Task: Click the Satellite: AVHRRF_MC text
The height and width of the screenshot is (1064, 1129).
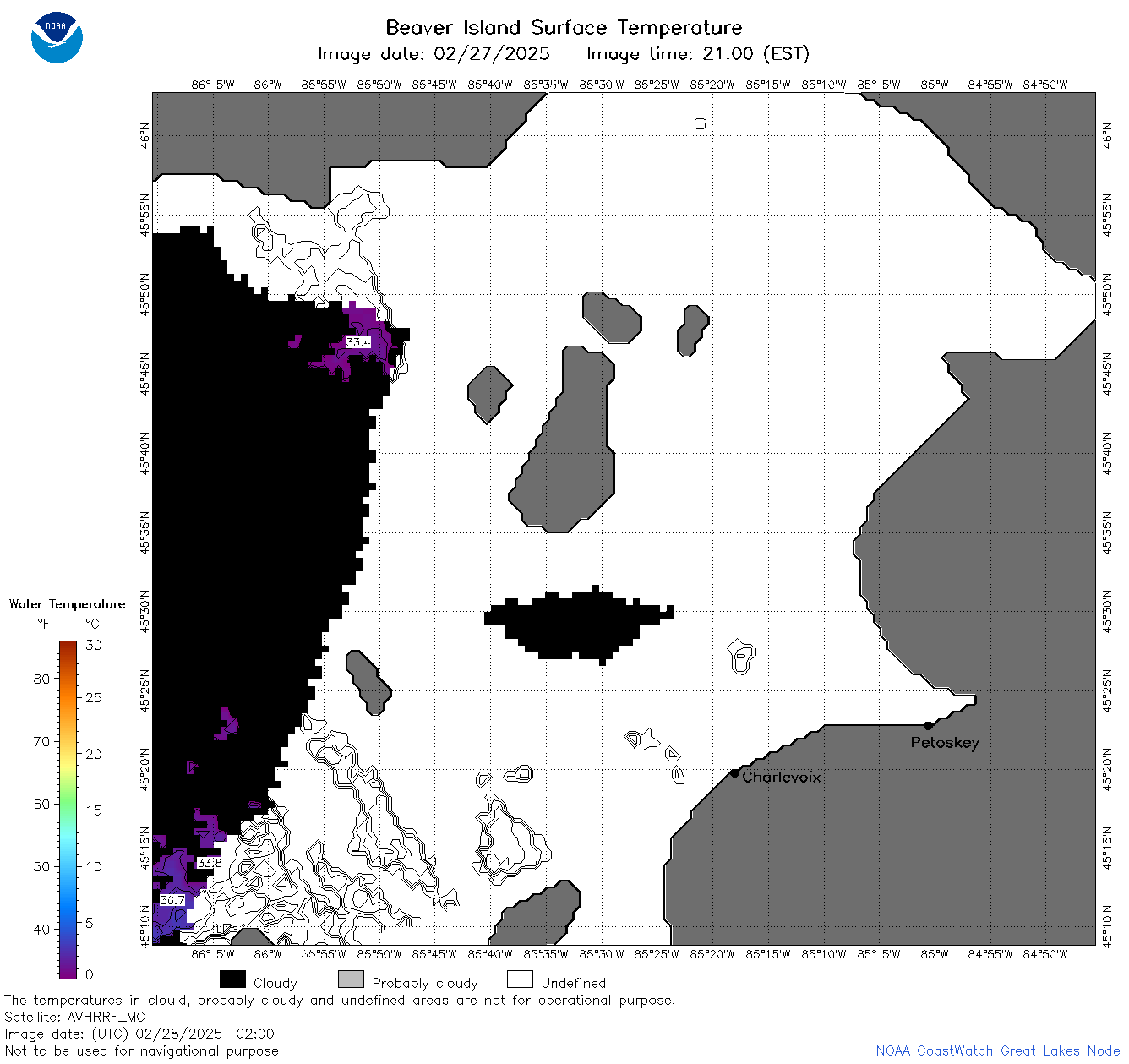Action: click(x=74, y=1017)
